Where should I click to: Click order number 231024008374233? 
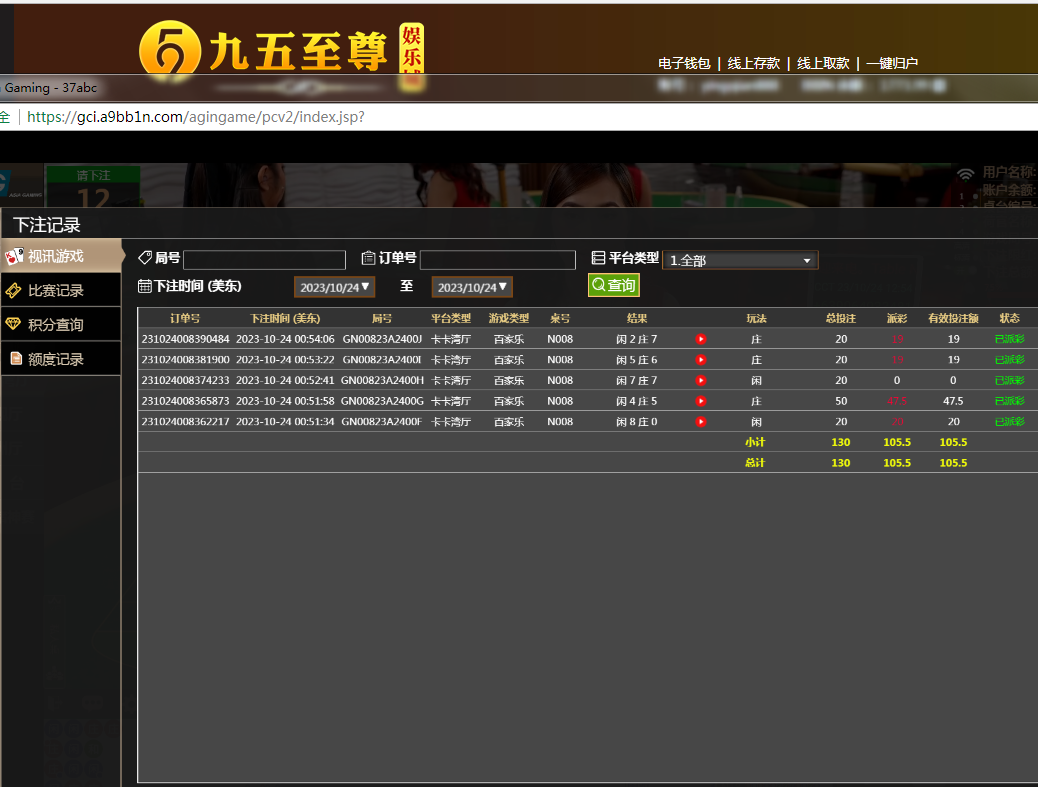pos(185,381)
